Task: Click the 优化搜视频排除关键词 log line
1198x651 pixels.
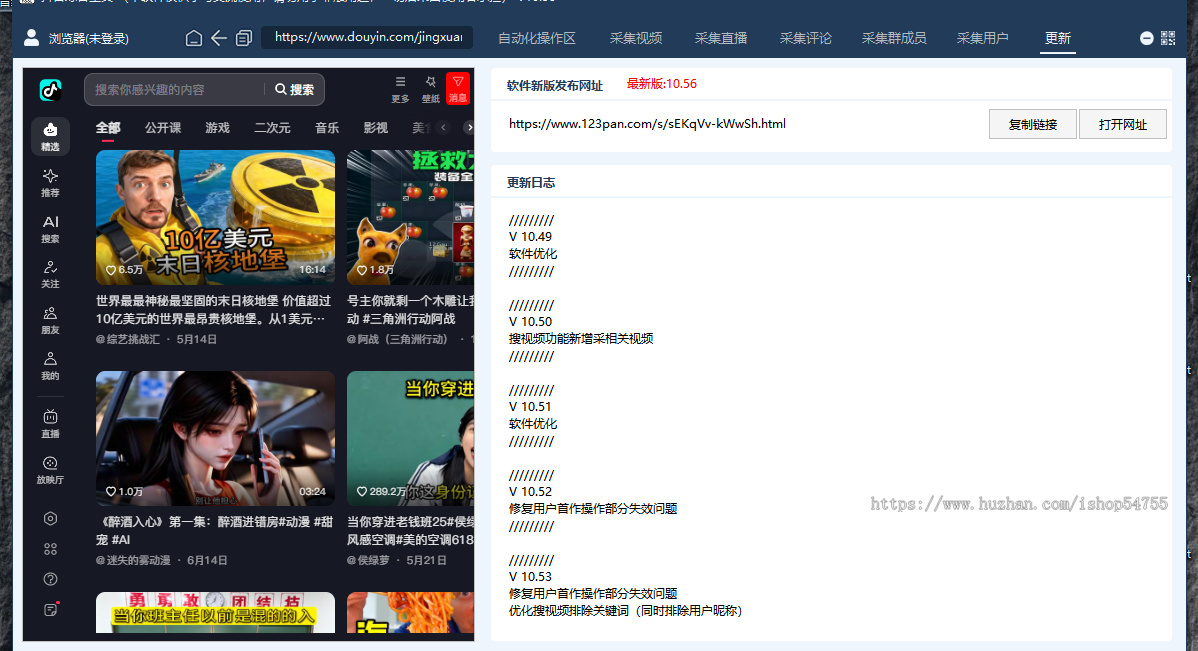Action: 626,611
